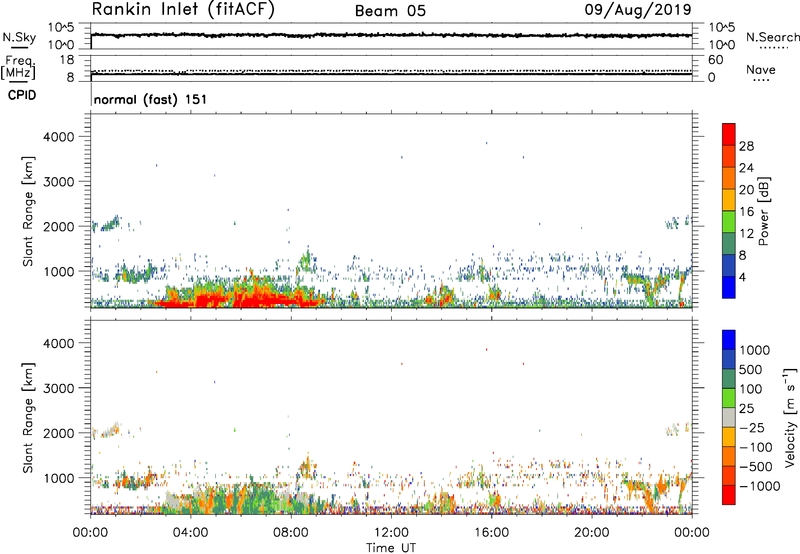Click the "Power [dB]" colorbar title

pyautogui.click(x=763, y=211)
